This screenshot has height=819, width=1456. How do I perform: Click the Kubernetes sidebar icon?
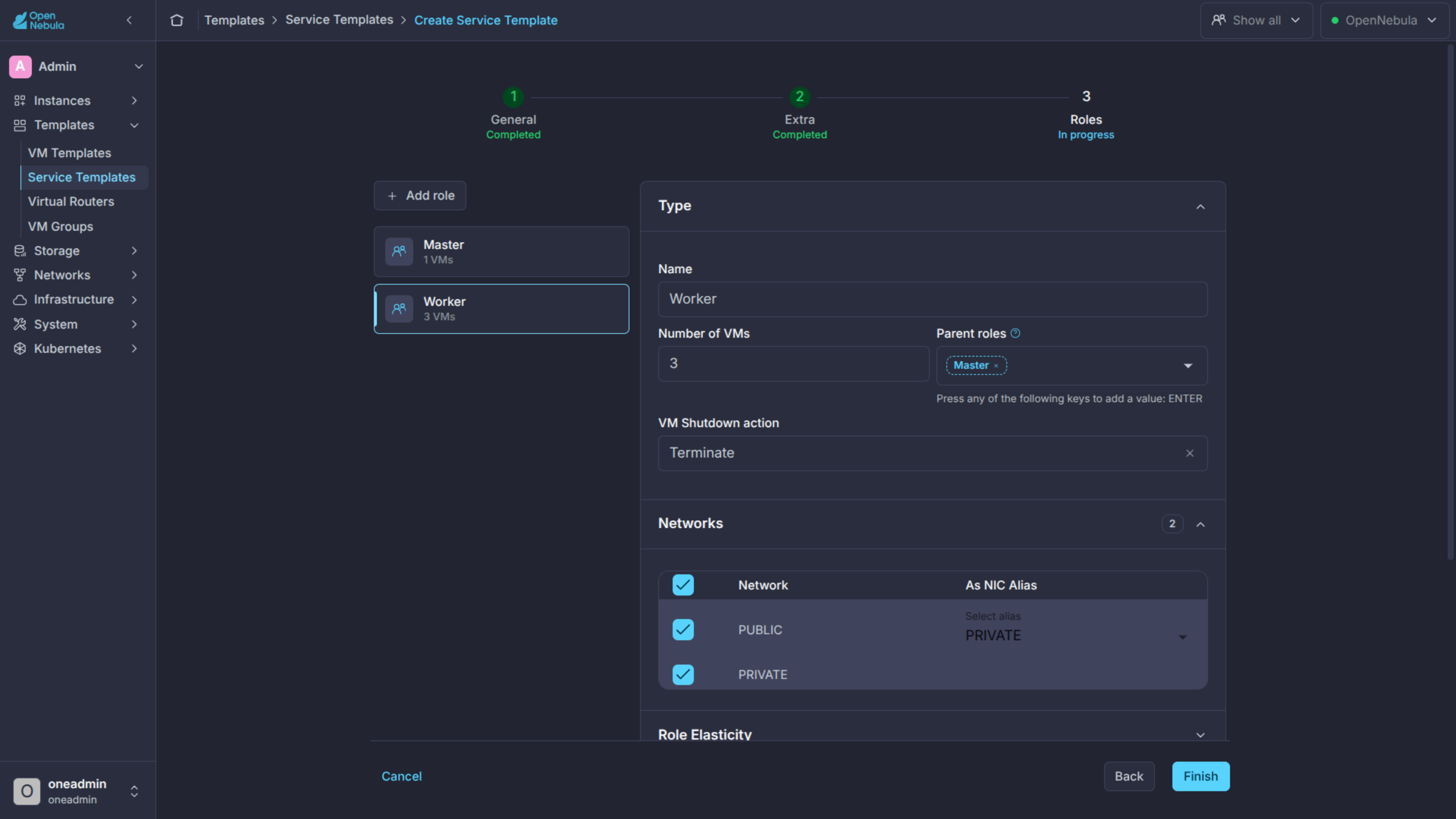click(x=20, y=349)
